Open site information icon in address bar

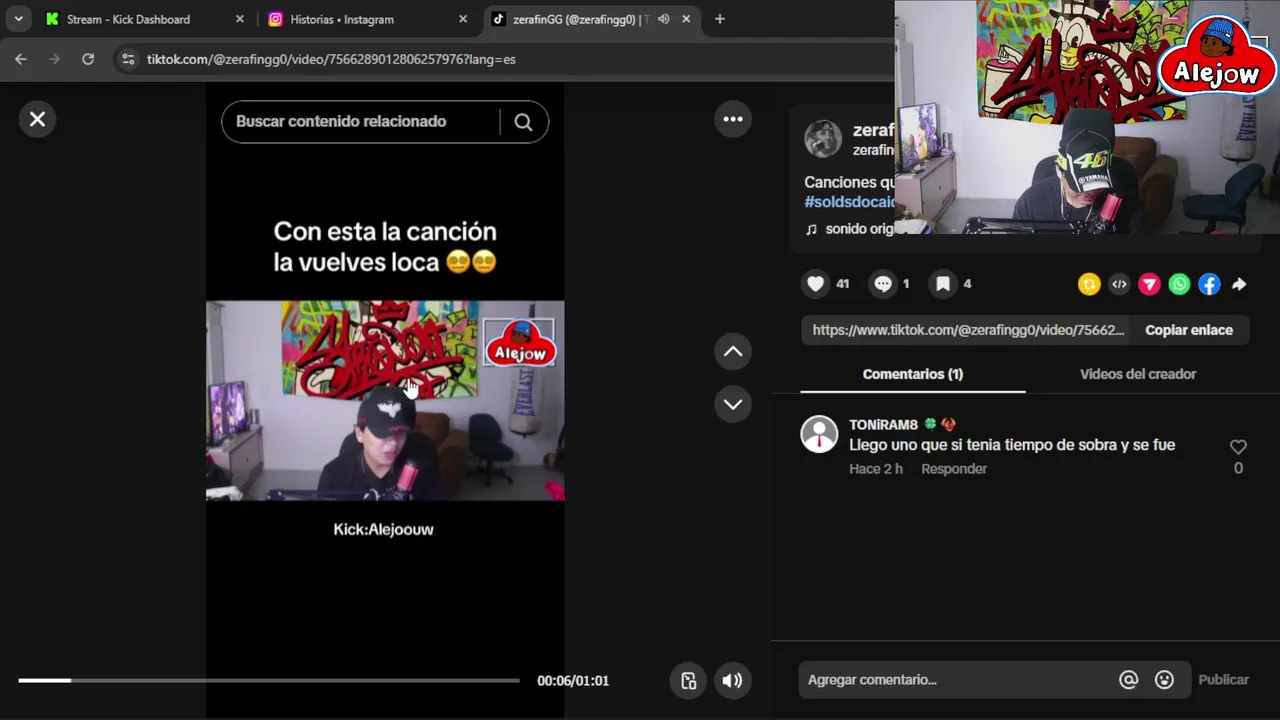tap(127, 59)
